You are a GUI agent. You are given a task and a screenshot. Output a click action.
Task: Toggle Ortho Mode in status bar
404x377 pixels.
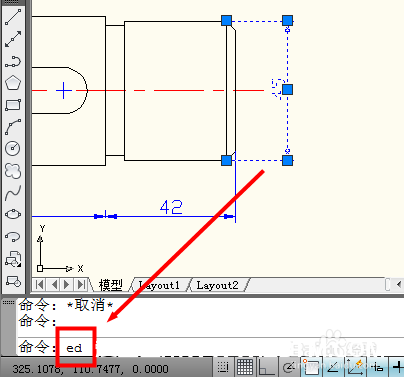coord(266,368)
